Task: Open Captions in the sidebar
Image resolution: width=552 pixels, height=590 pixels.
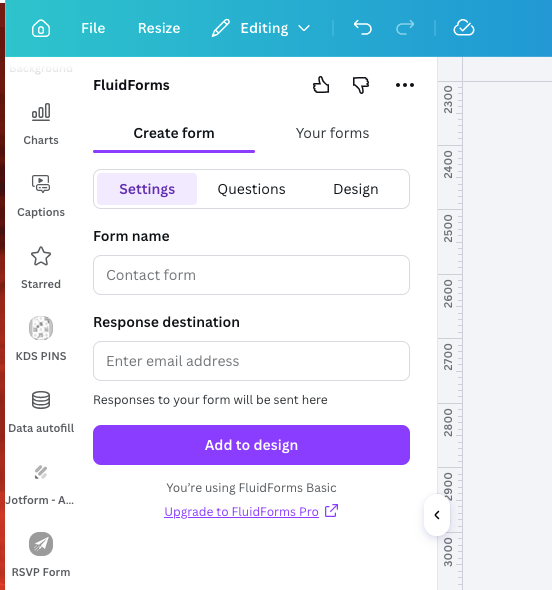Action: click(x=41, y=196)
